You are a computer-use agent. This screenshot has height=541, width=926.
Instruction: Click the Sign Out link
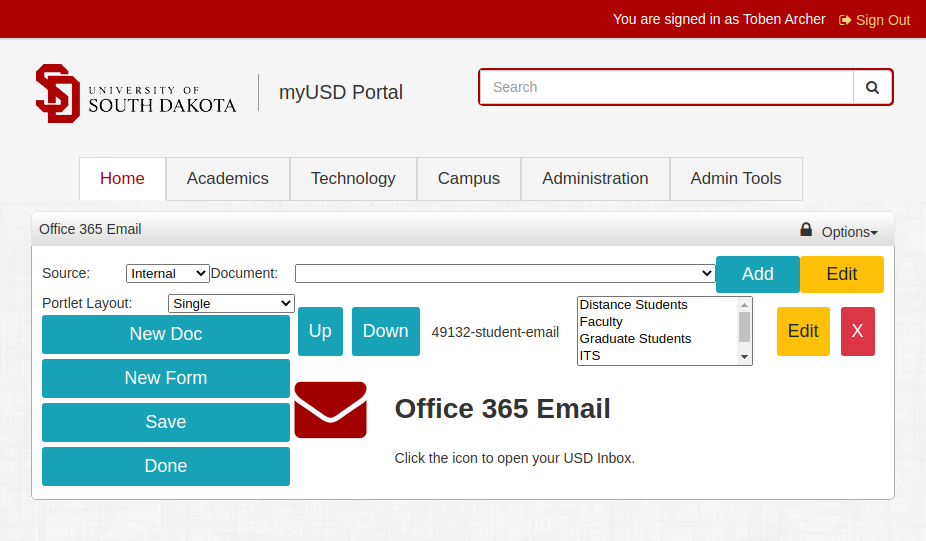(x=874, y=20)
